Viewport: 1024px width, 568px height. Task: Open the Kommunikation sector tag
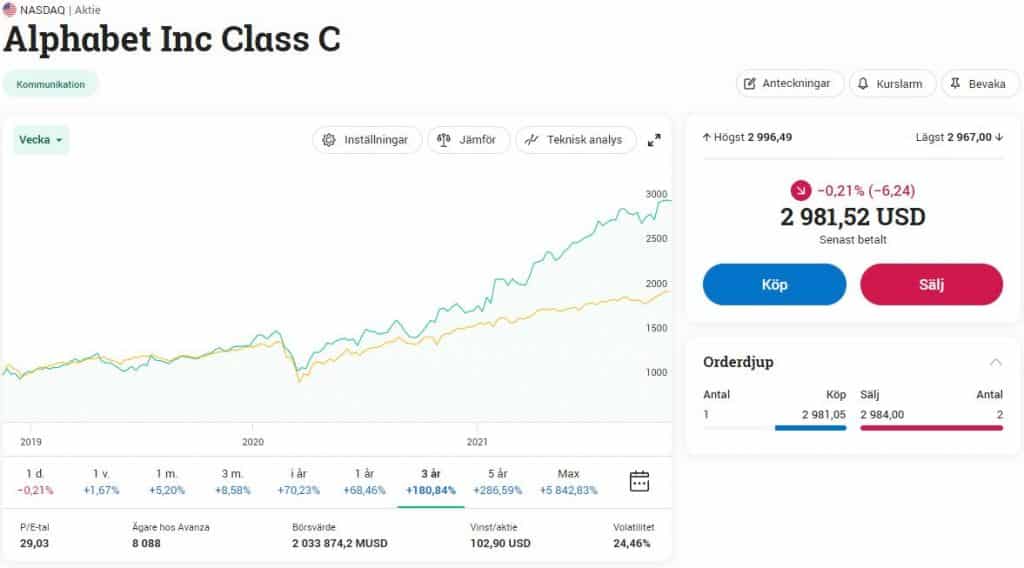coord(50,84)
